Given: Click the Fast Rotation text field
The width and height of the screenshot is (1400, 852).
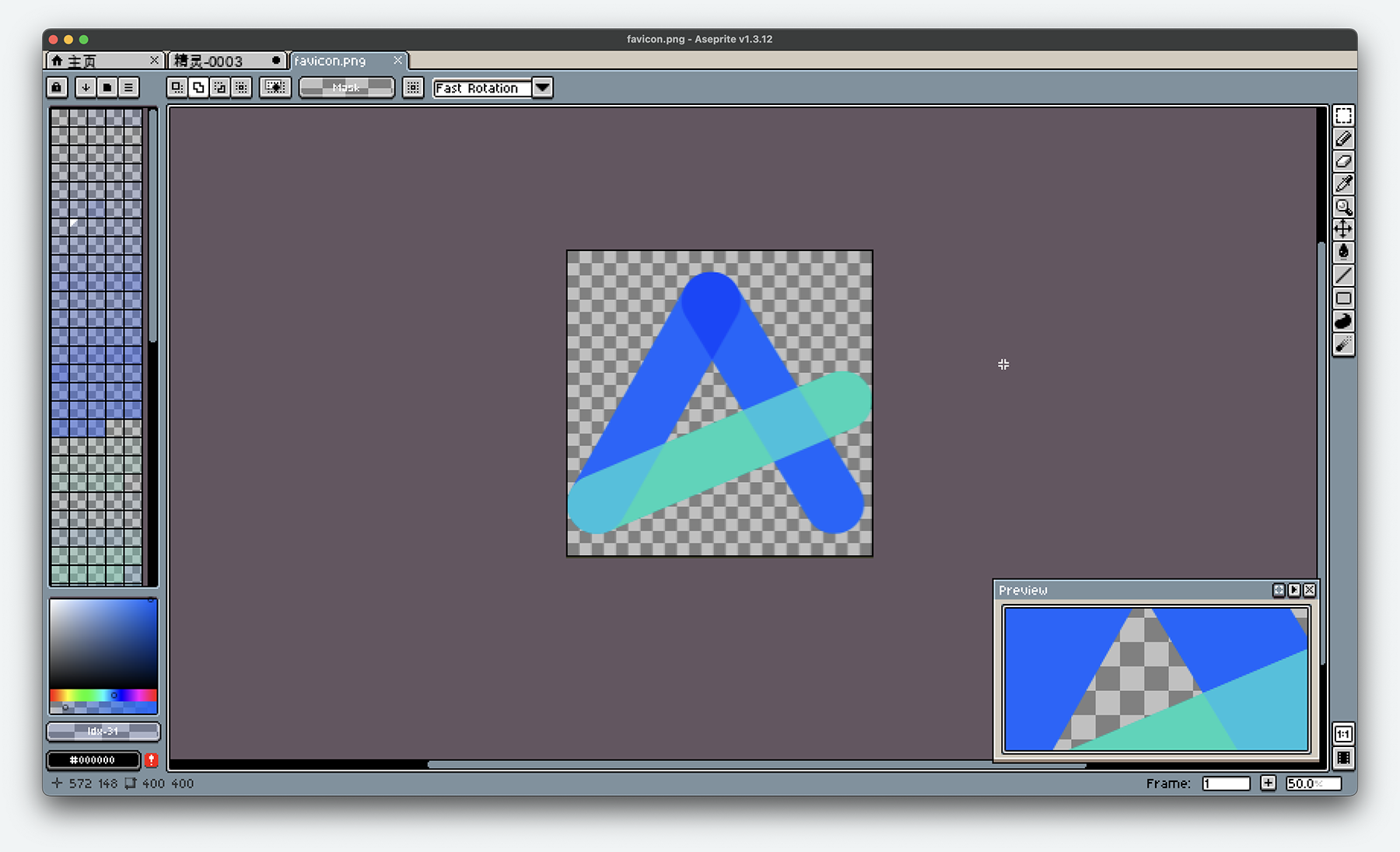Looking at the screenshot, I should (x=482, y=88).
